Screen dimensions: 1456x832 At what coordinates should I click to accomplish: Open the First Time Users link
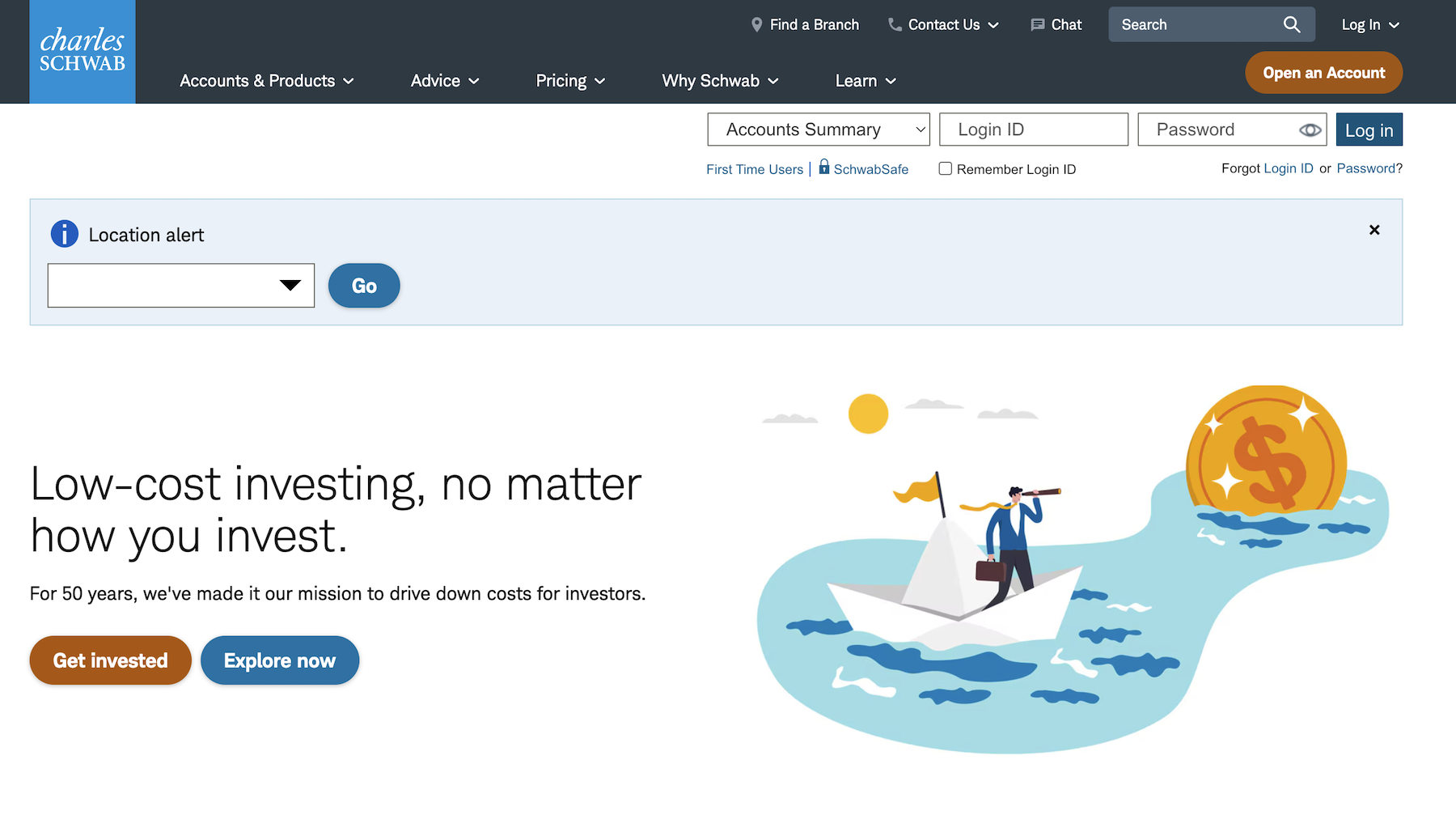coord(755,169)
